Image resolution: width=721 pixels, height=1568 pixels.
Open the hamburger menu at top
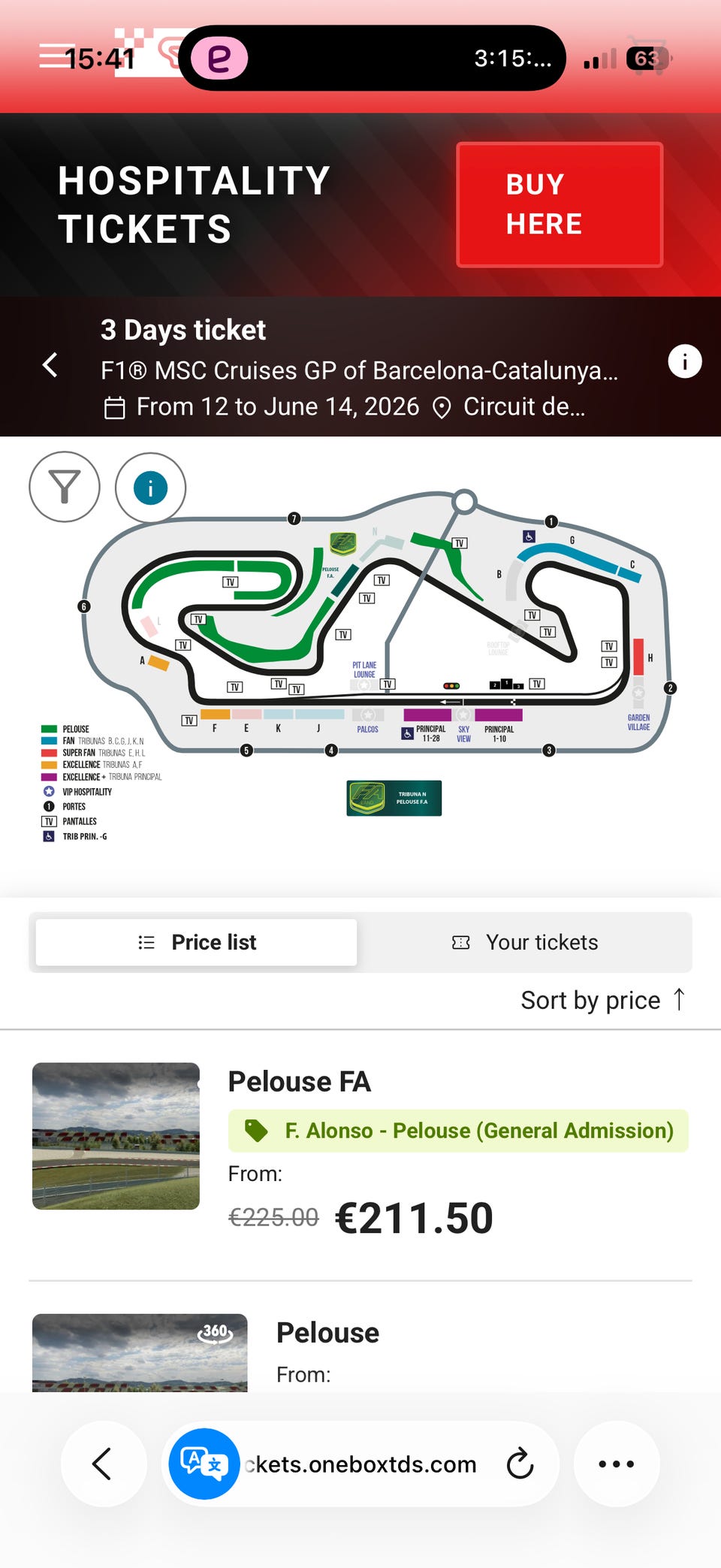coord(53,56)
